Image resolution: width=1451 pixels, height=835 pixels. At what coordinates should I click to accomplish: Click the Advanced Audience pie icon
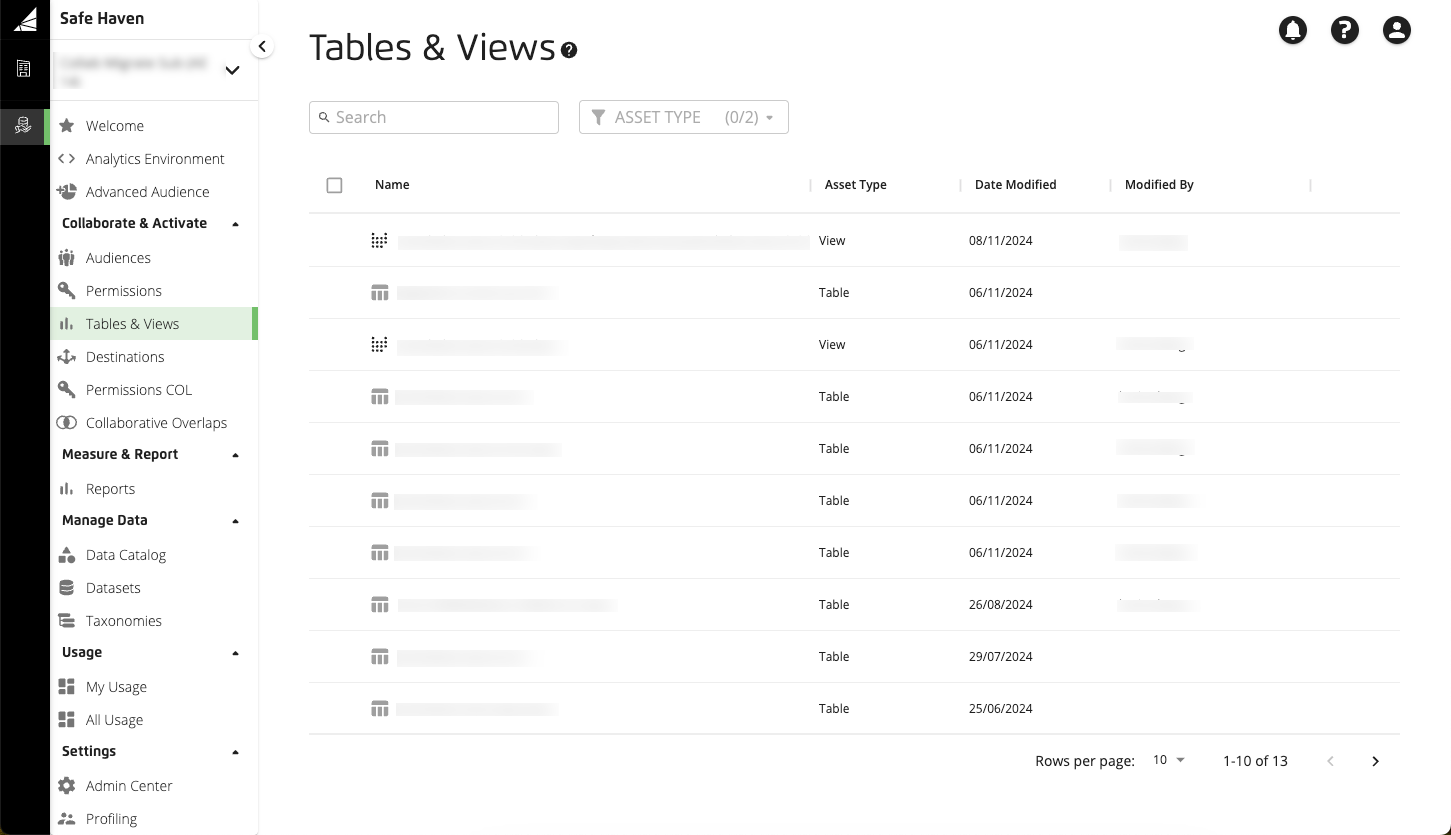pyautogui.click(x=67, y=192)
